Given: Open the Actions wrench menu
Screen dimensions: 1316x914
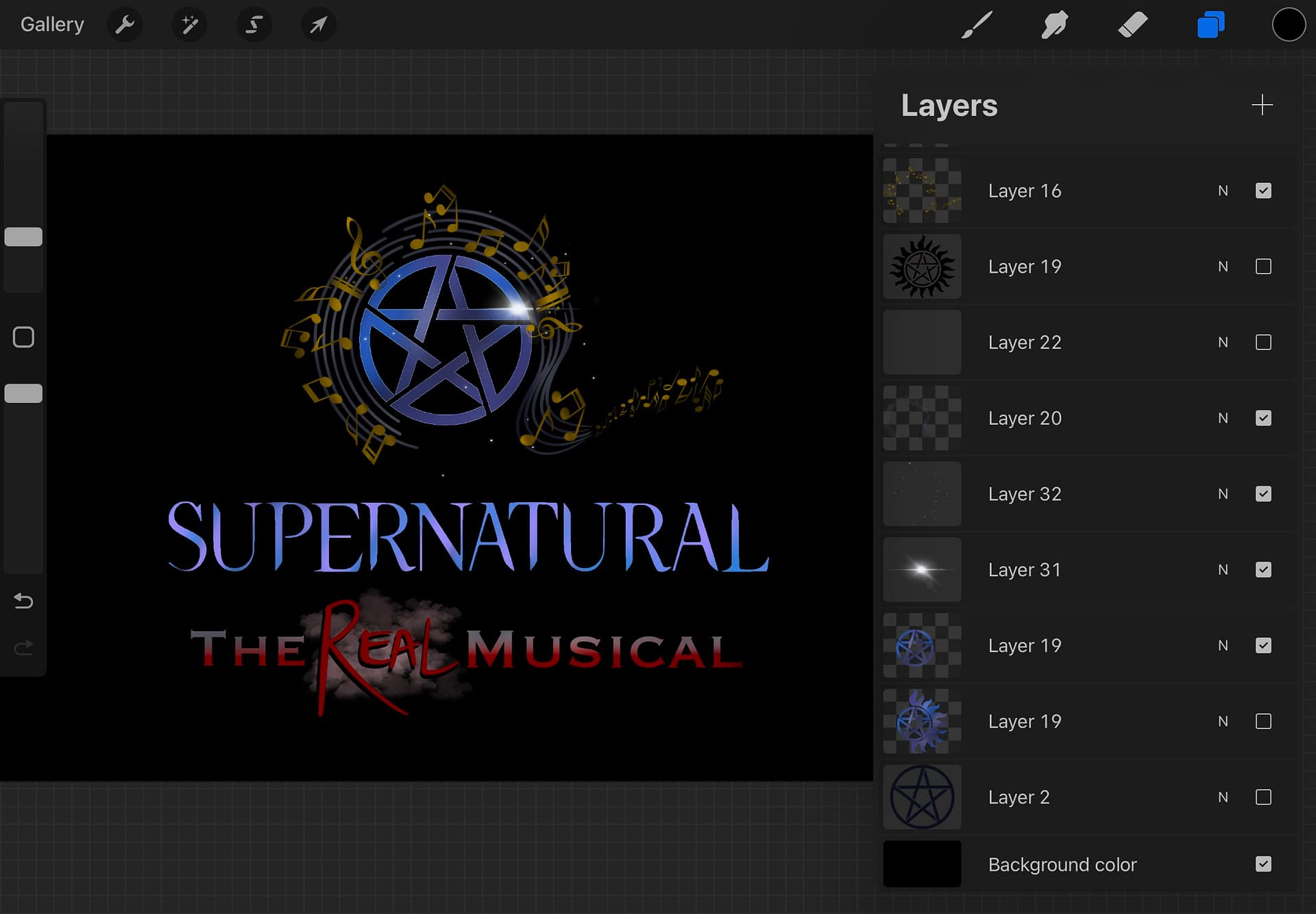Looking at the screenshot, I should 125,25.
